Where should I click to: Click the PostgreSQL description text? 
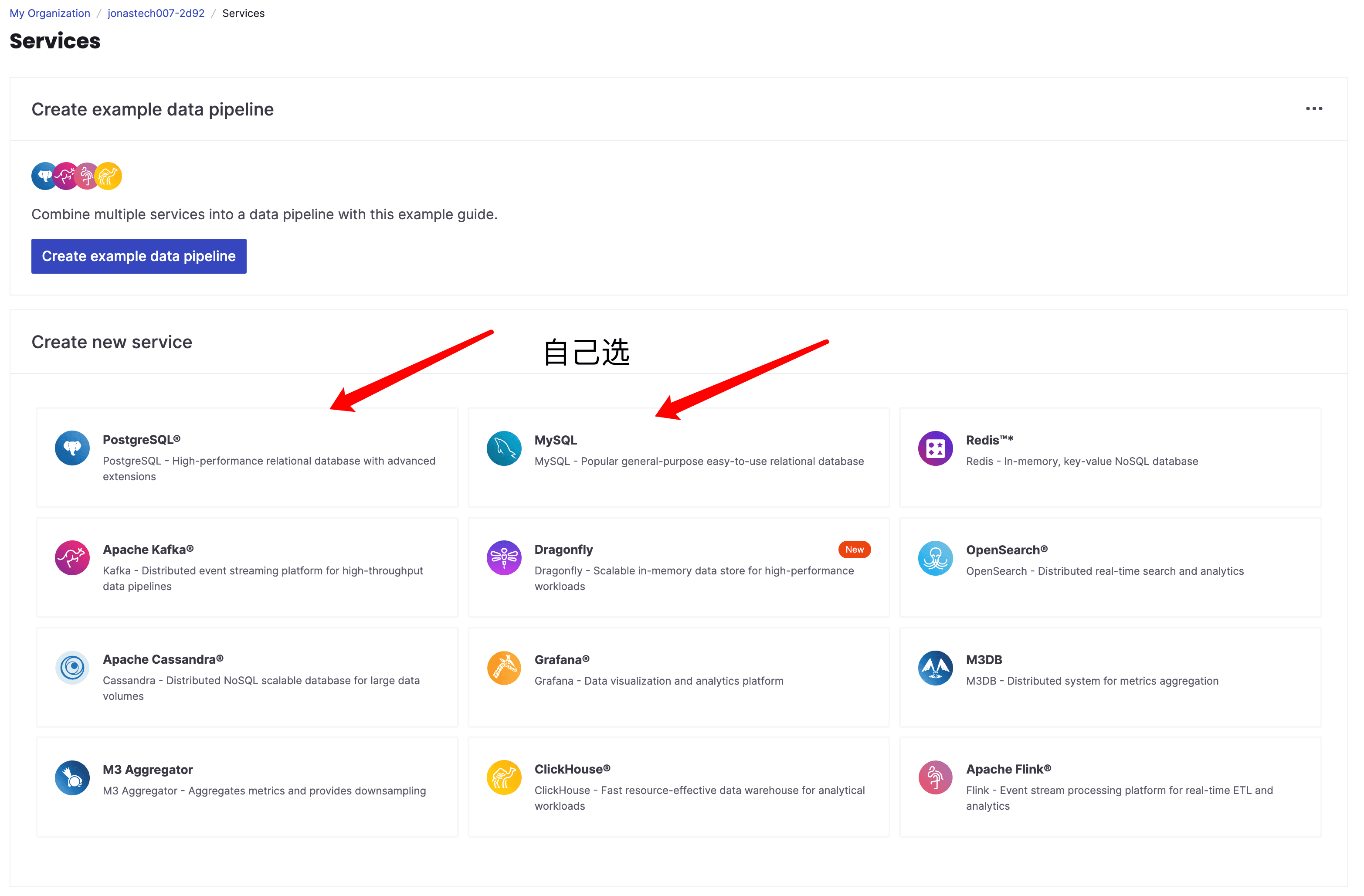point(269,469)
